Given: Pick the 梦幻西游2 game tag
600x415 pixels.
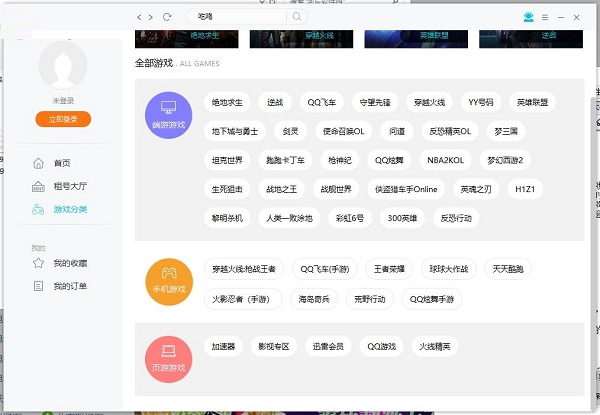Looking at the screenshot, I should point(505,160).
